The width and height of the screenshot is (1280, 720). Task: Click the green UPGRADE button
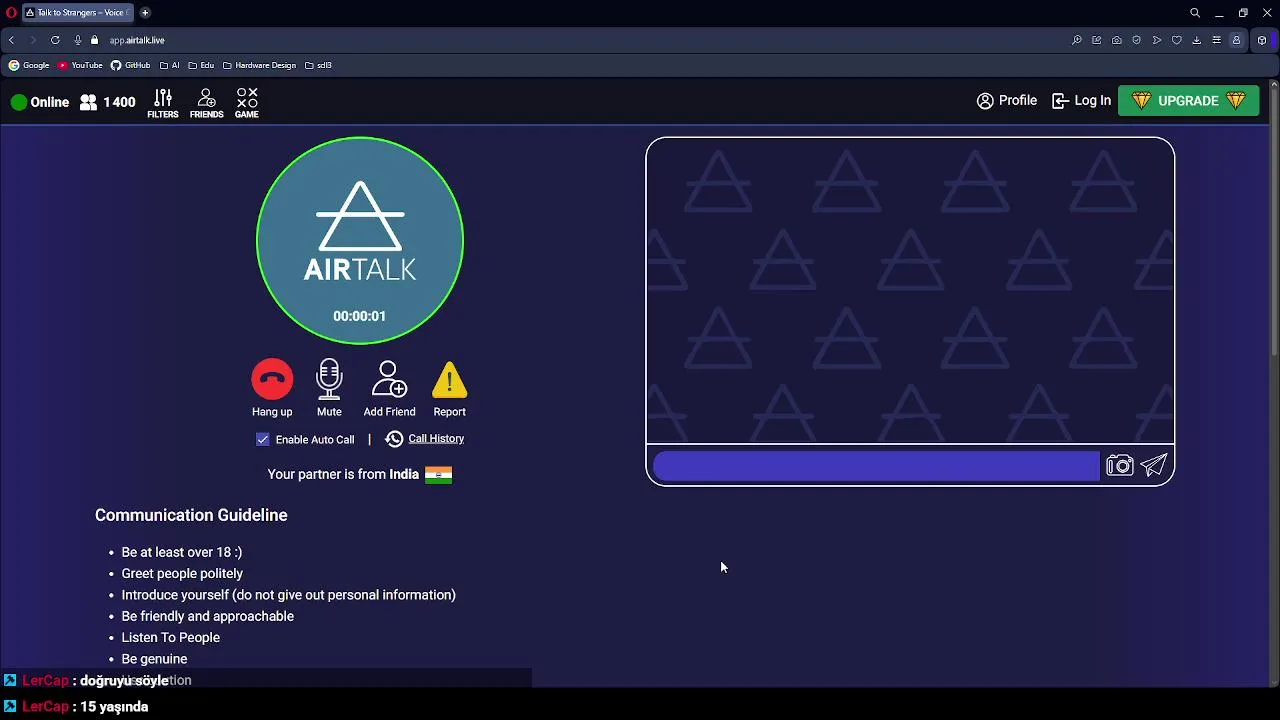point(1188,101)
